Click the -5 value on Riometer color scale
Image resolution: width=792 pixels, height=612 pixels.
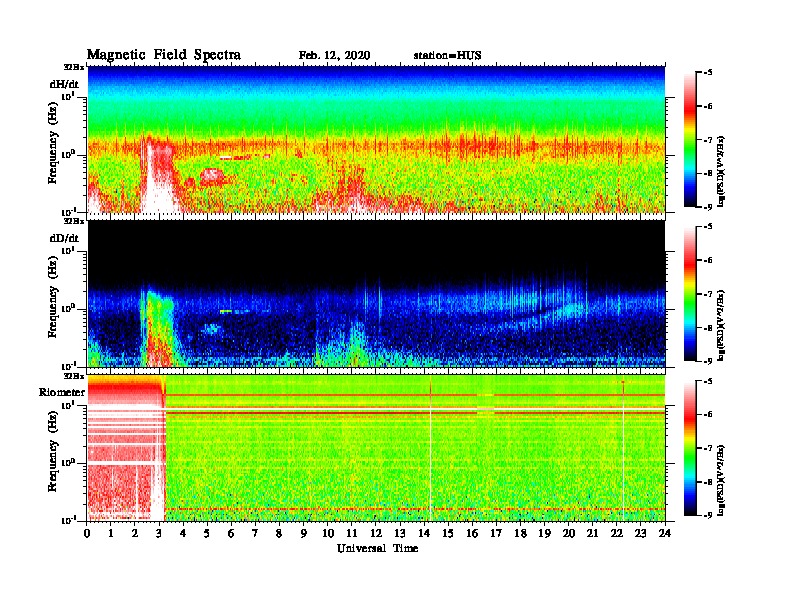[x=708, y=381]
